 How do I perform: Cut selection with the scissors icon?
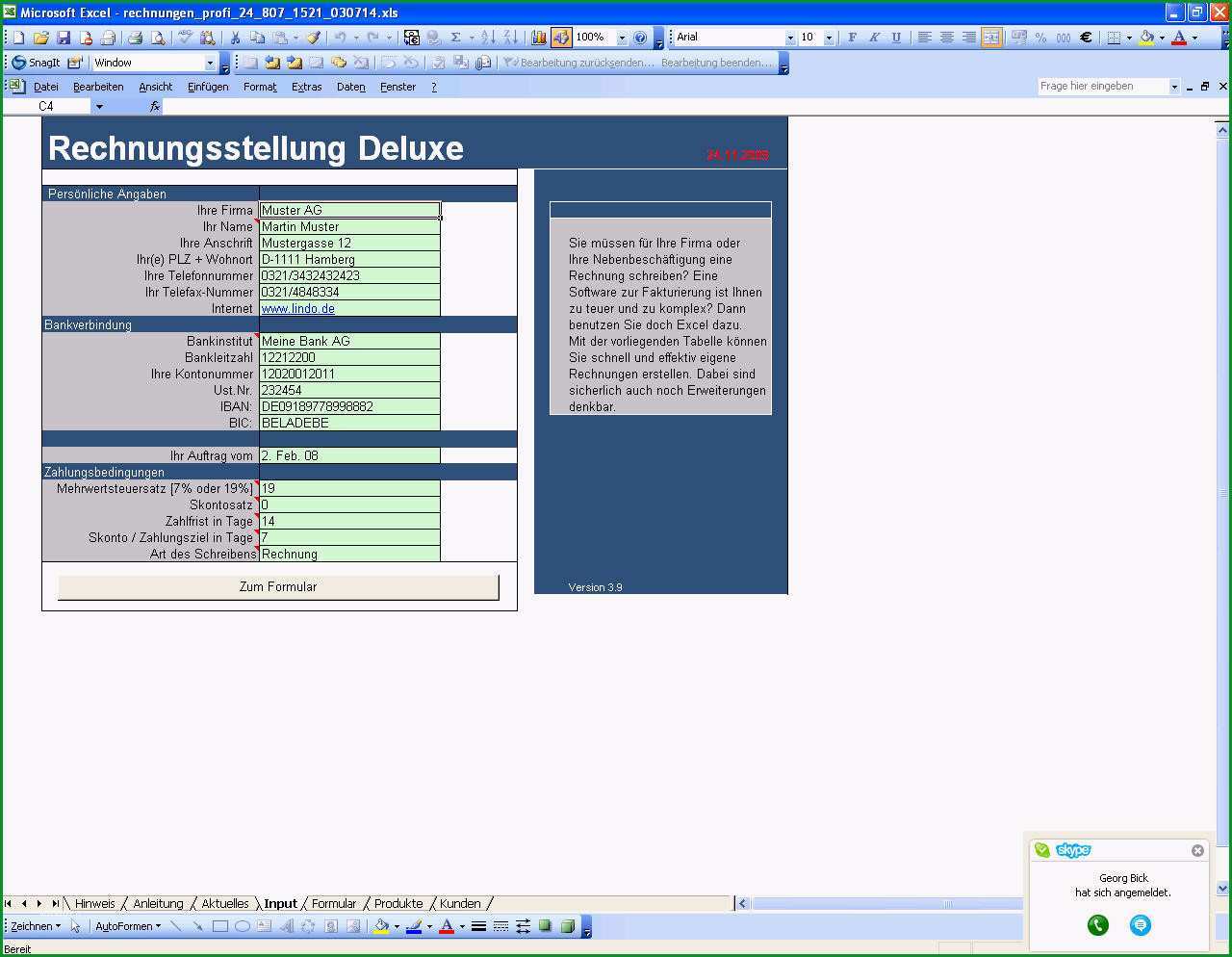(x=235, y=38)
